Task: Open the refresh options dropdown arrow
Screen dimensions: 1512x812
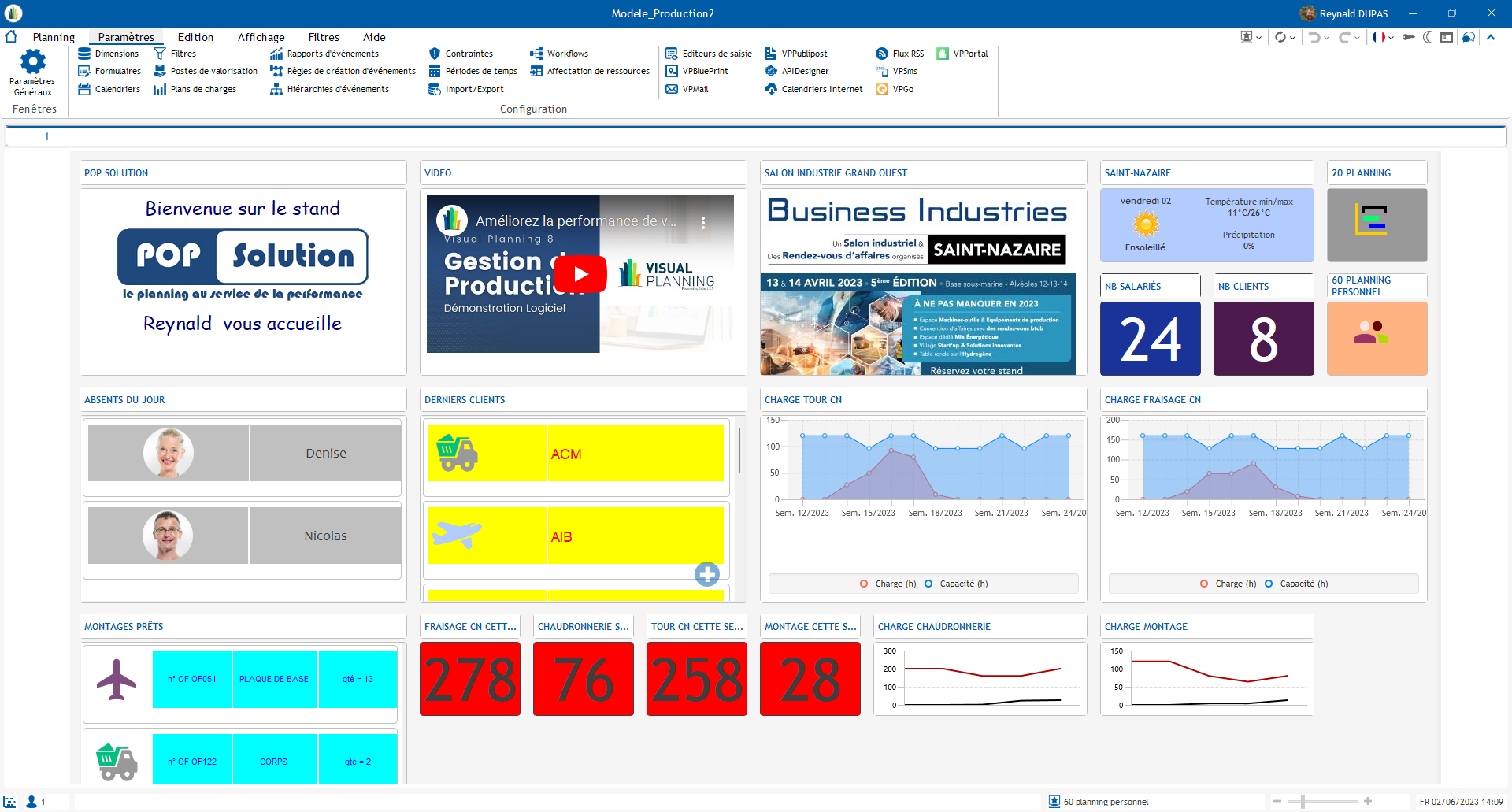Action: (1293, 38)
